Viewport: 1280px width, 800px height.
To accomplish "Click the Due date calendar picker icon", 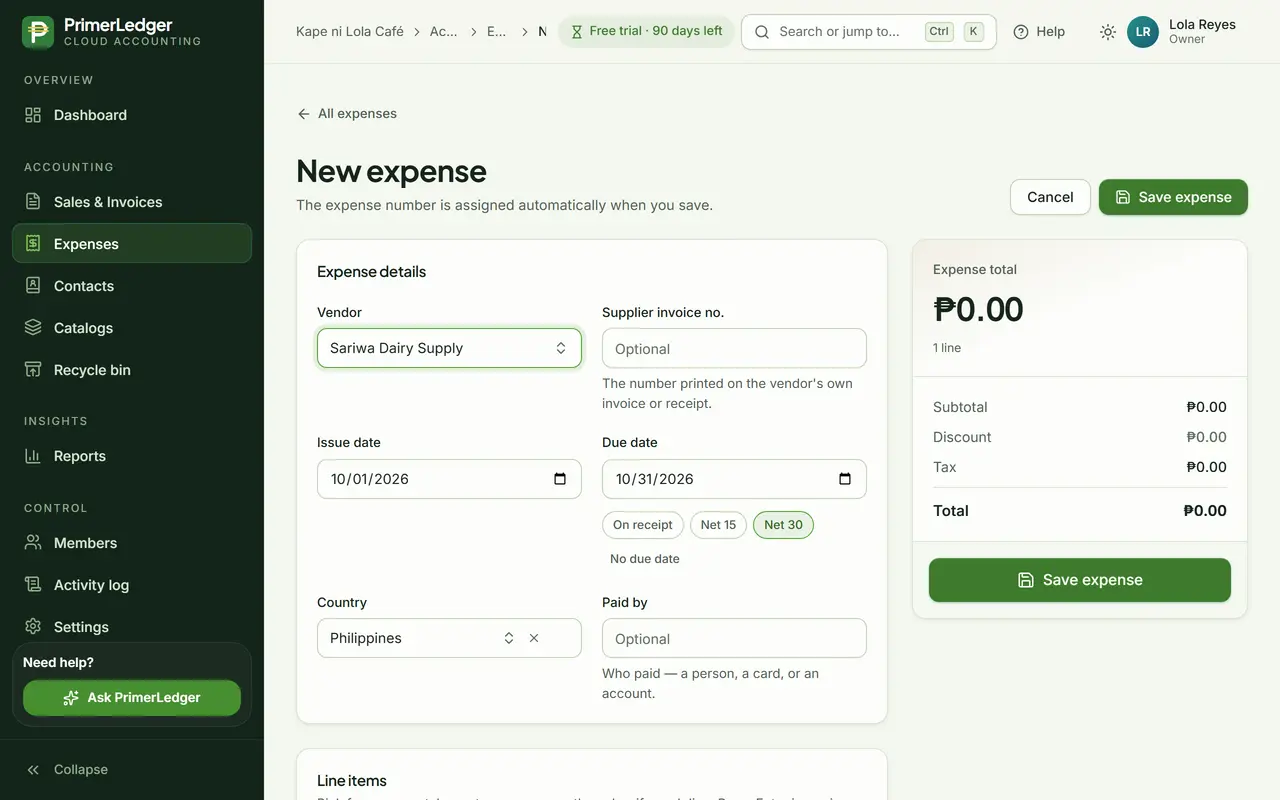I will (x=845, y=479).
